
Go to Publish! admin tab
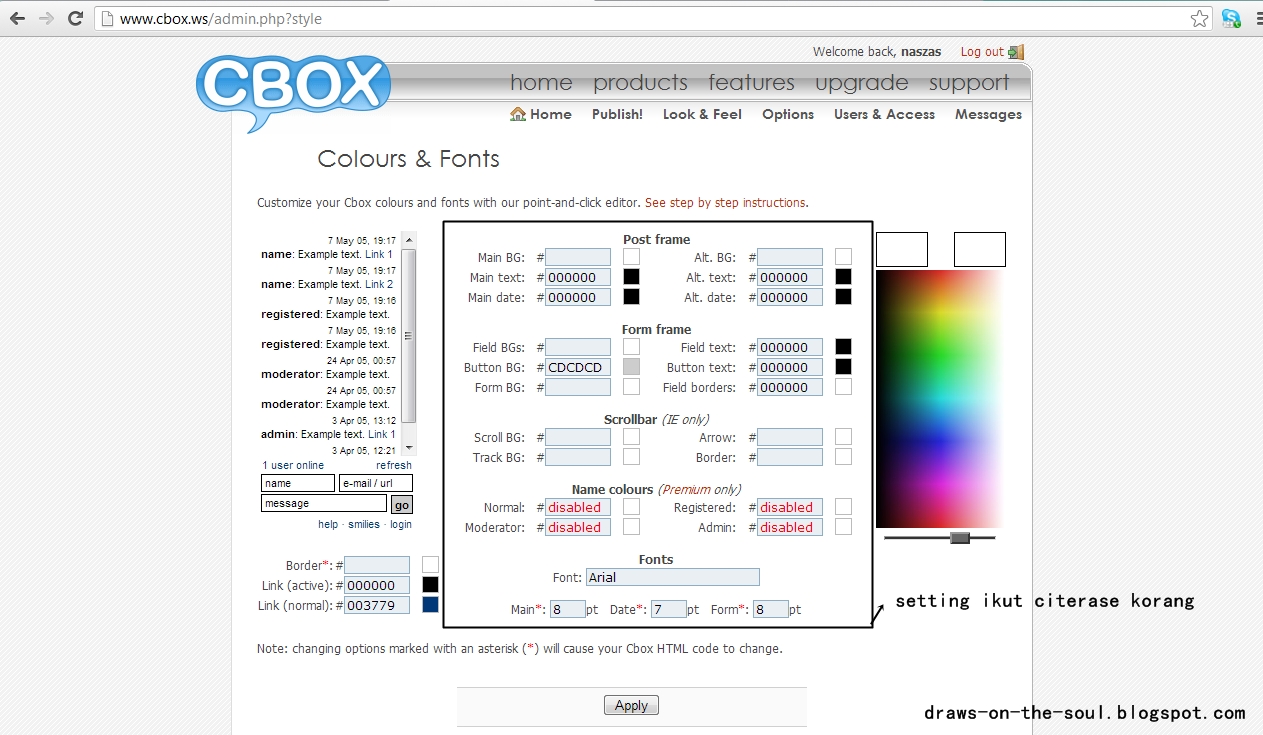[x=617, y=114]
